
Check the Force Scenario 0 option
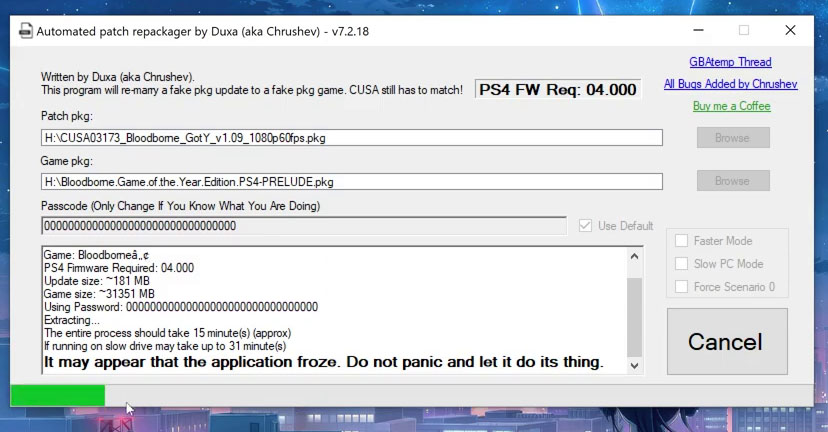[682, 287]
